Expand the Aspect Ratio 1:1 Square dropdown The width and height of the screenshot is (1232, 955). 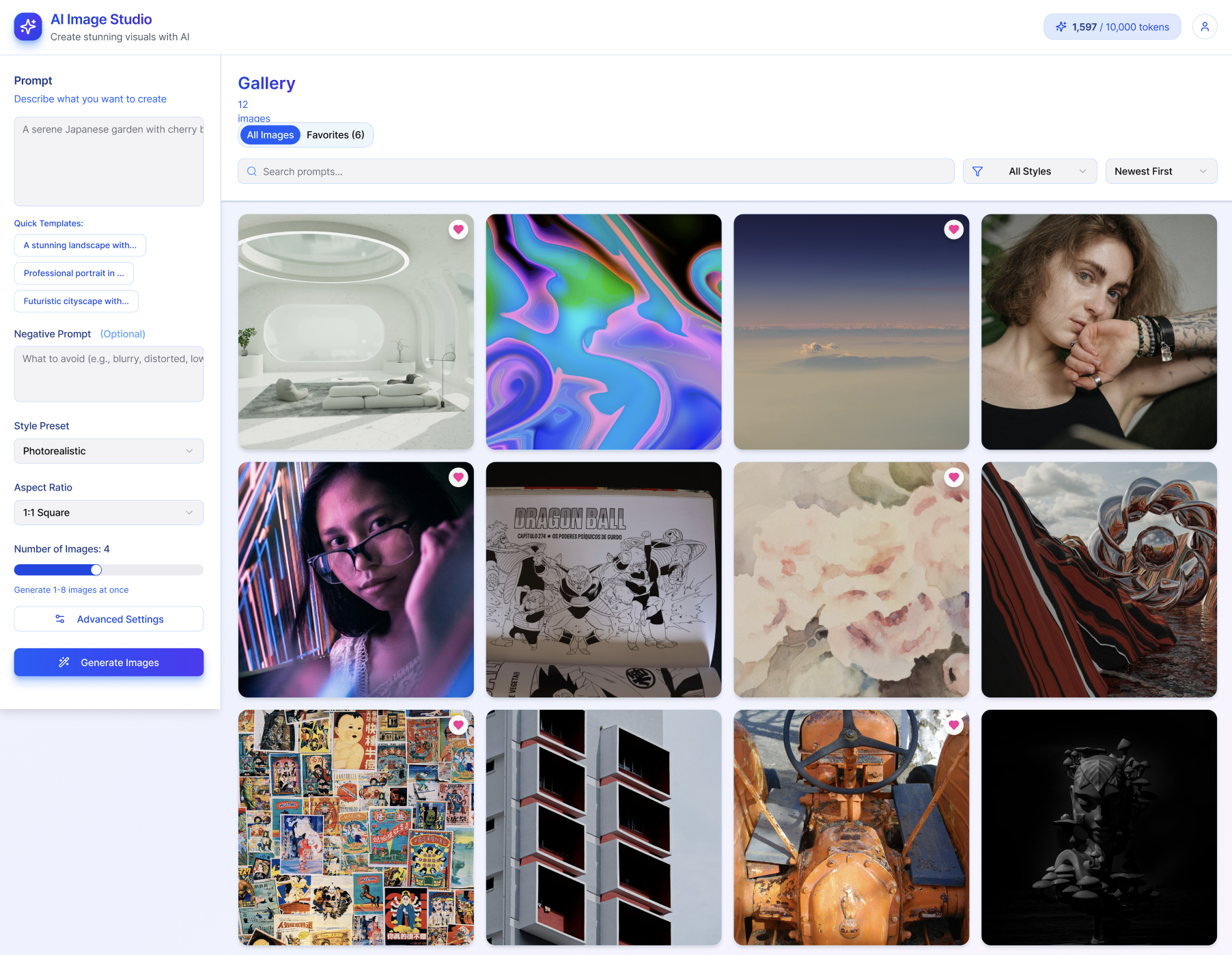(109, 512)
